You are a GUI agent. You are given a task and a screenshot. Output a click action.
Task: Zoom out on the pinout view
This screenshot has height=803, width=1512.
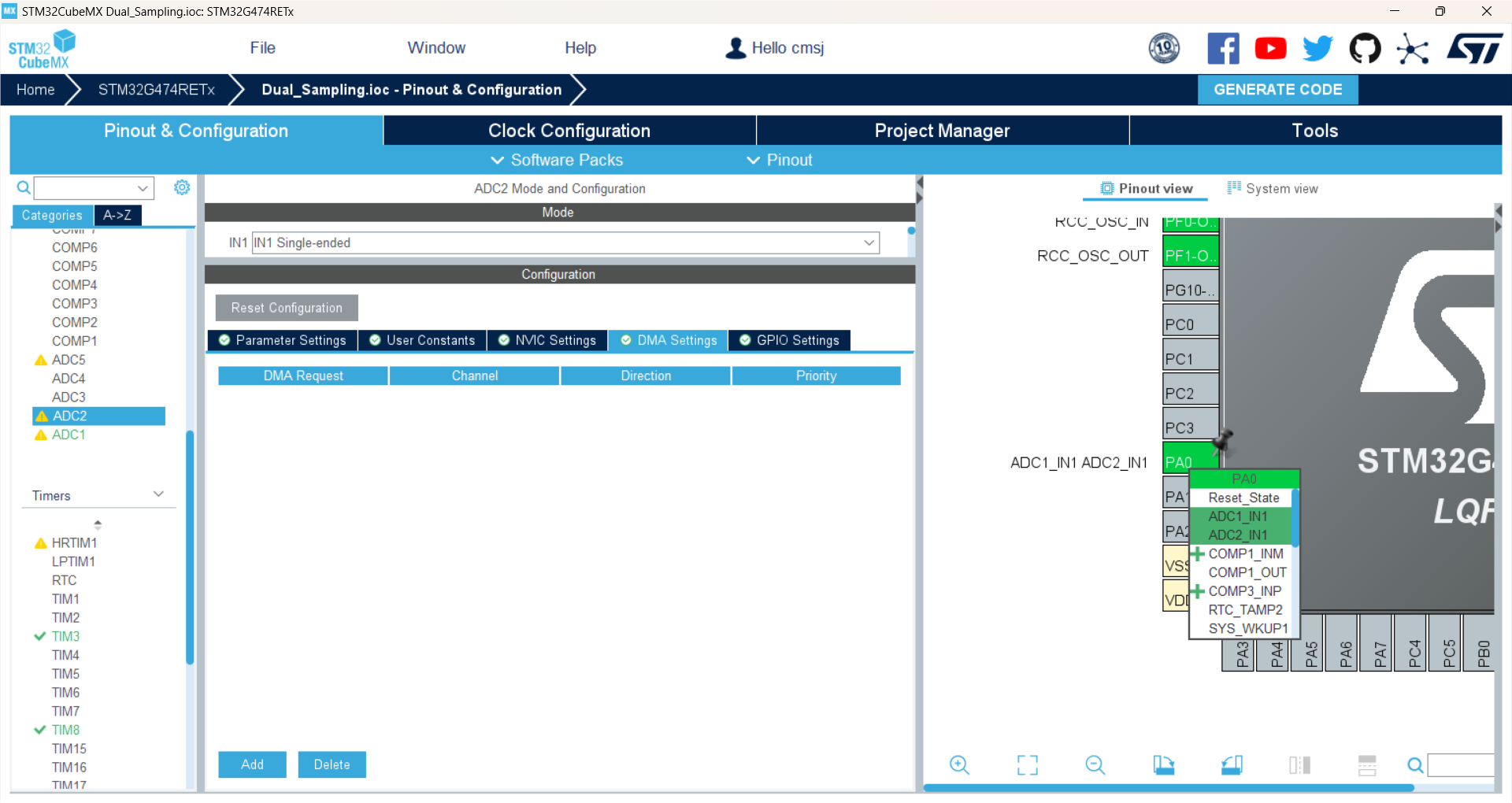click(x=1095, y=764)
